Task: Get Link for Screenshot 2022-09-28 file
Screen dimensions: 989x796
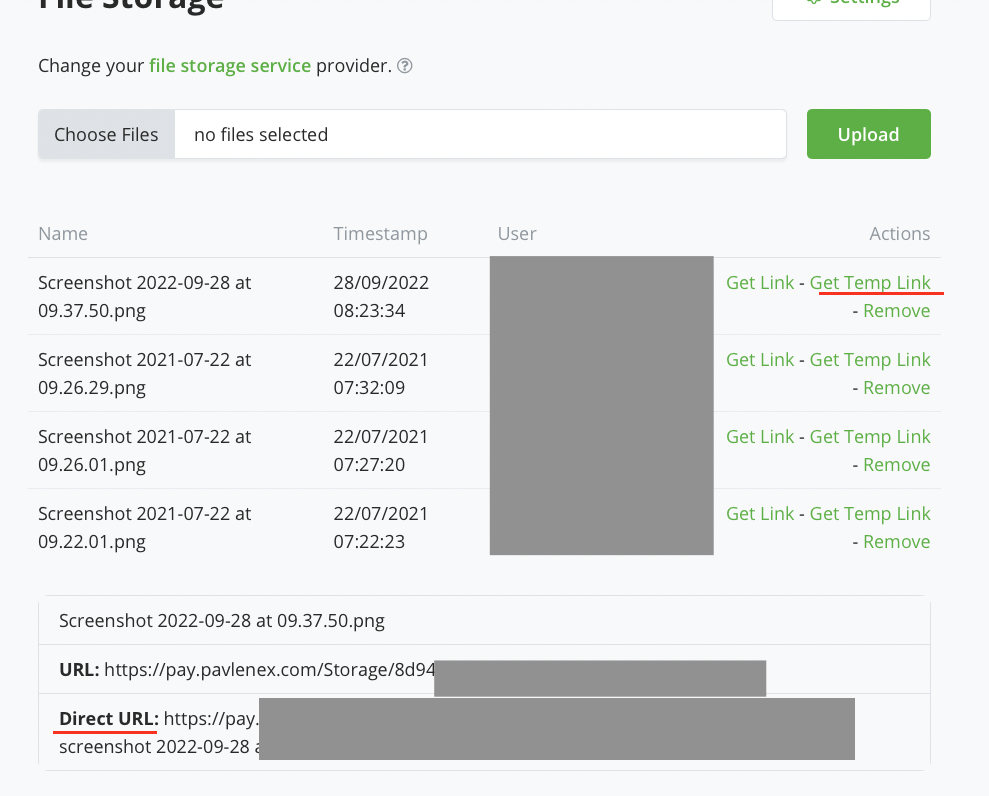Action: click(760, 282)
